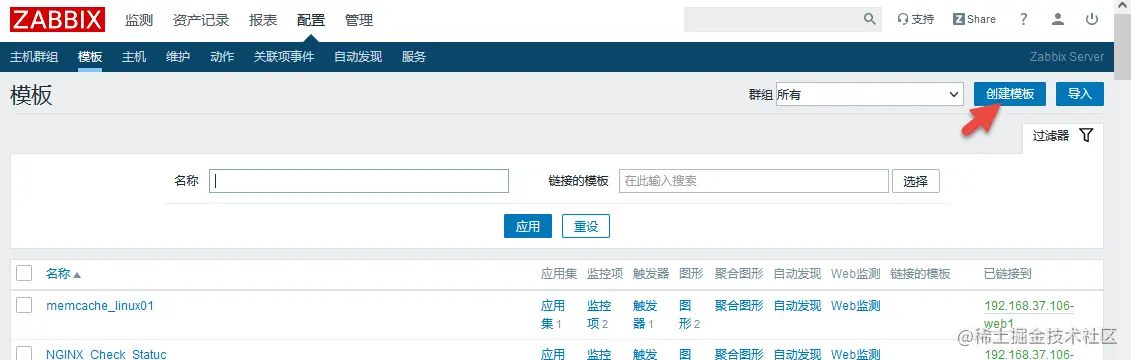This screenshot has width=1131, height=360.
Task: Open the 资产记录 top menu
Action: [201, 20]
